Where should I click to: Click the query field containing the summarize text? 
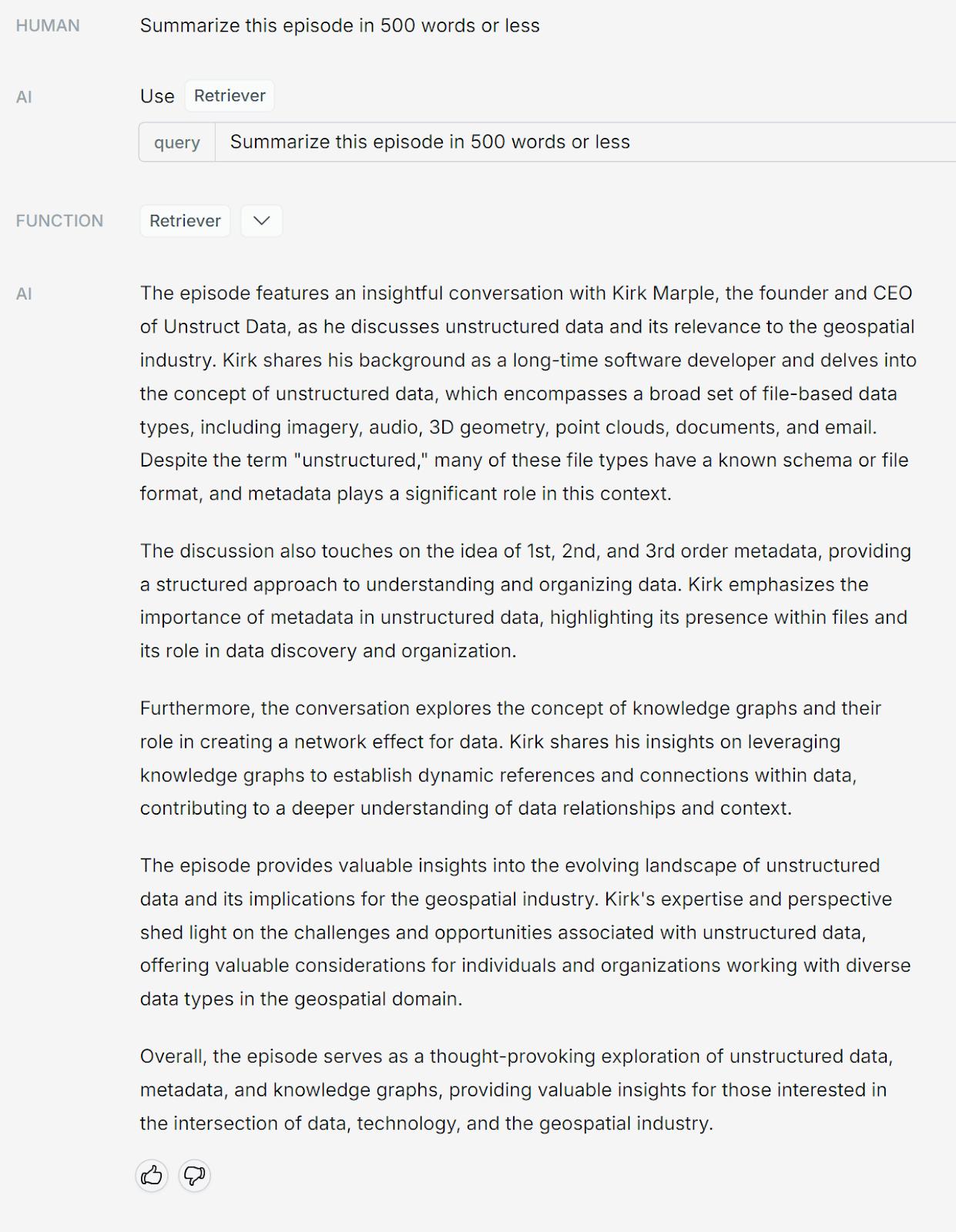tap(539, 142)
